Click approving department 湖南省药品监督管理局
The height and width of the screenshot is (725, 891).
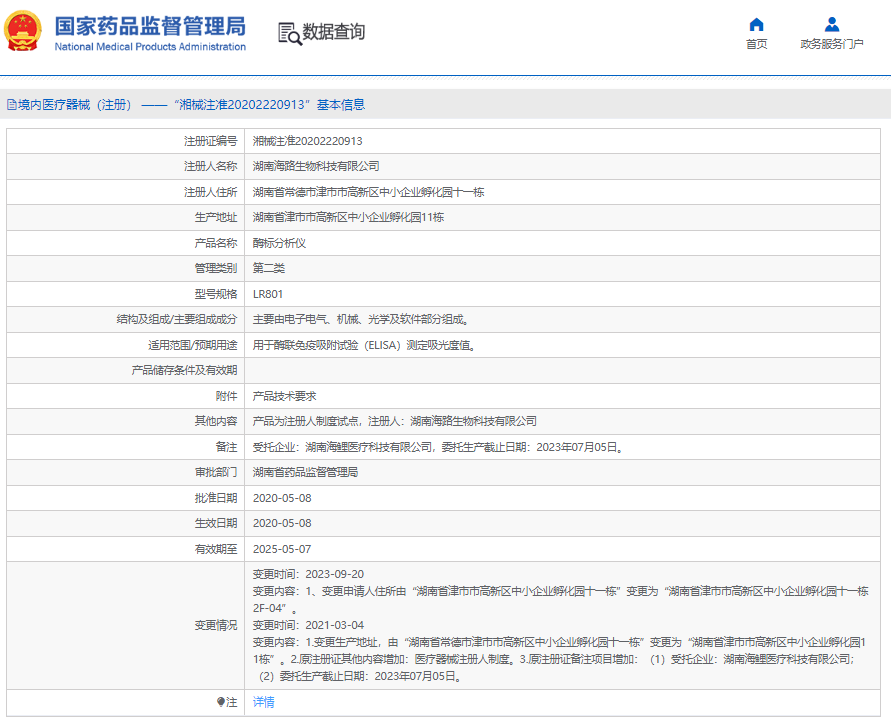pyautogui.click(x=305, y=472)
